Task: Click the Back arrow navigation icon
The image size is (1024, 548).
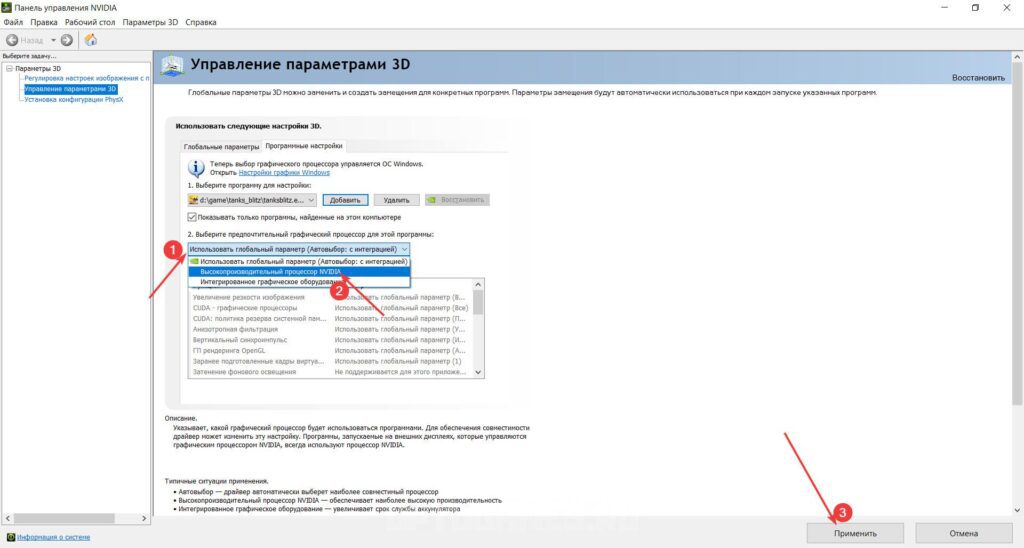Action: click(x=13, y=40)
